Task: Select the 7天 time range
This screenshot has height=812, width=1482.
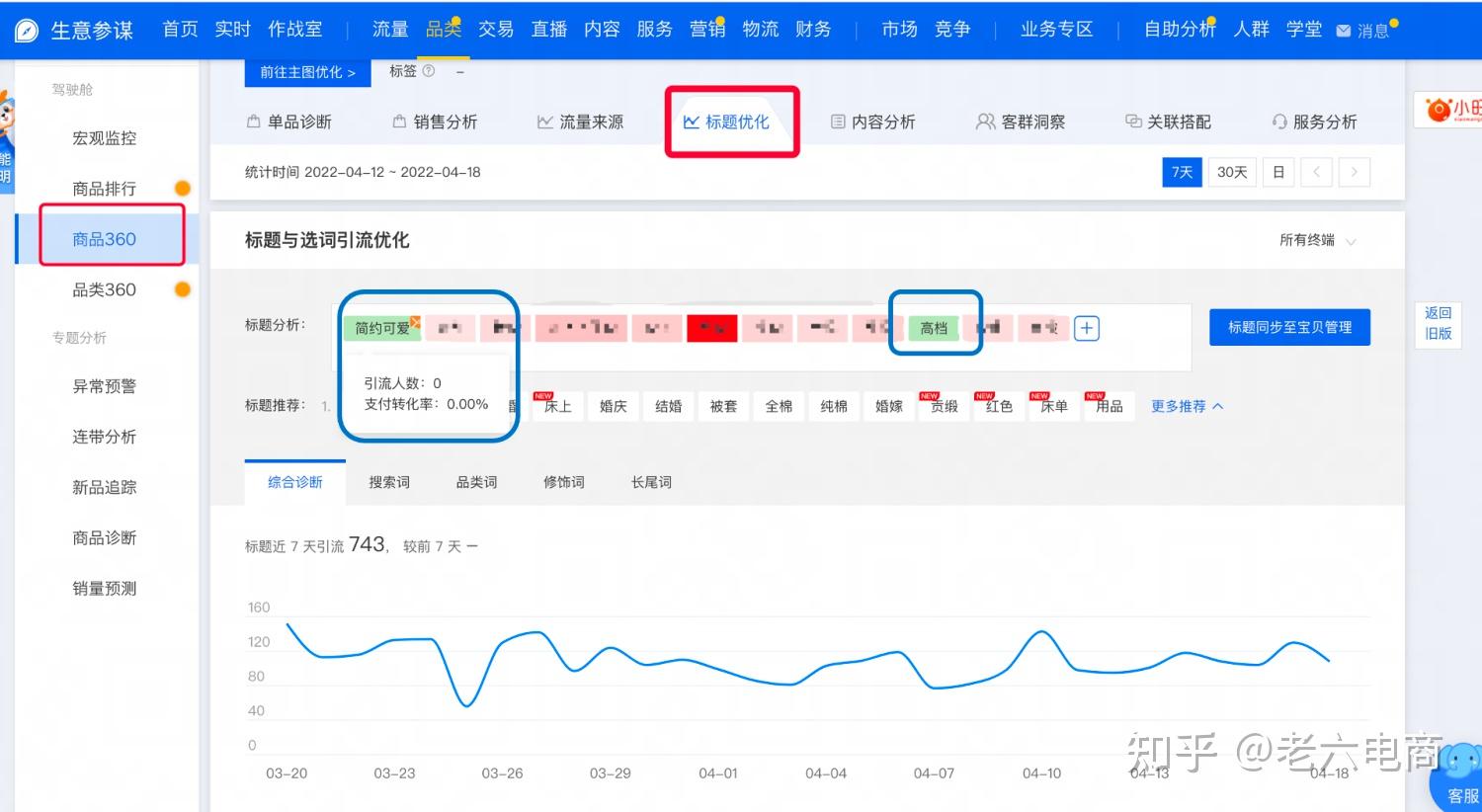Action: 1182,172
